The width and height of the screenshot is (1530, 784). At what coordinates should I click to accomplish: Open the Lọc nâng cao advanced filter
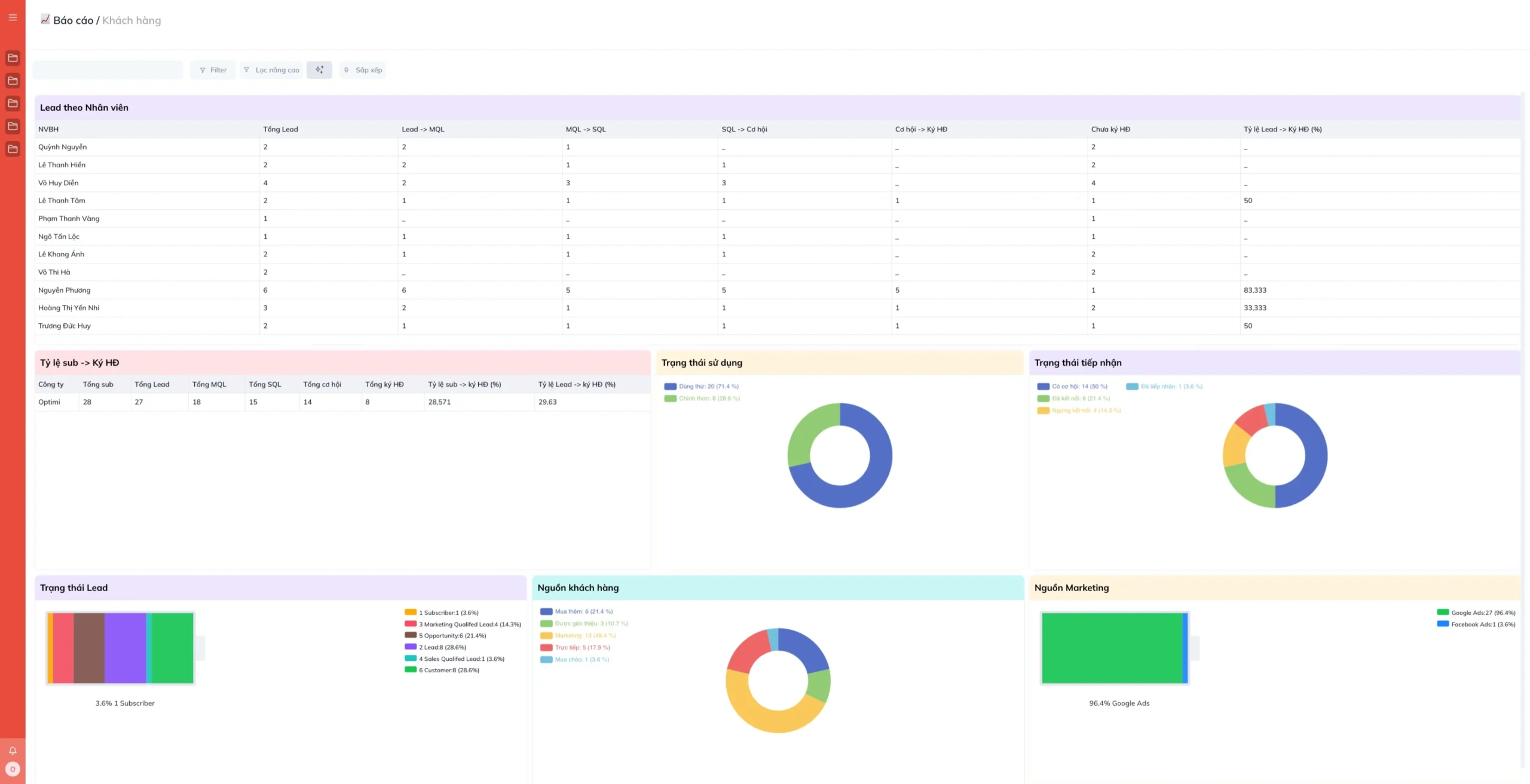click(x=272, y=70)
